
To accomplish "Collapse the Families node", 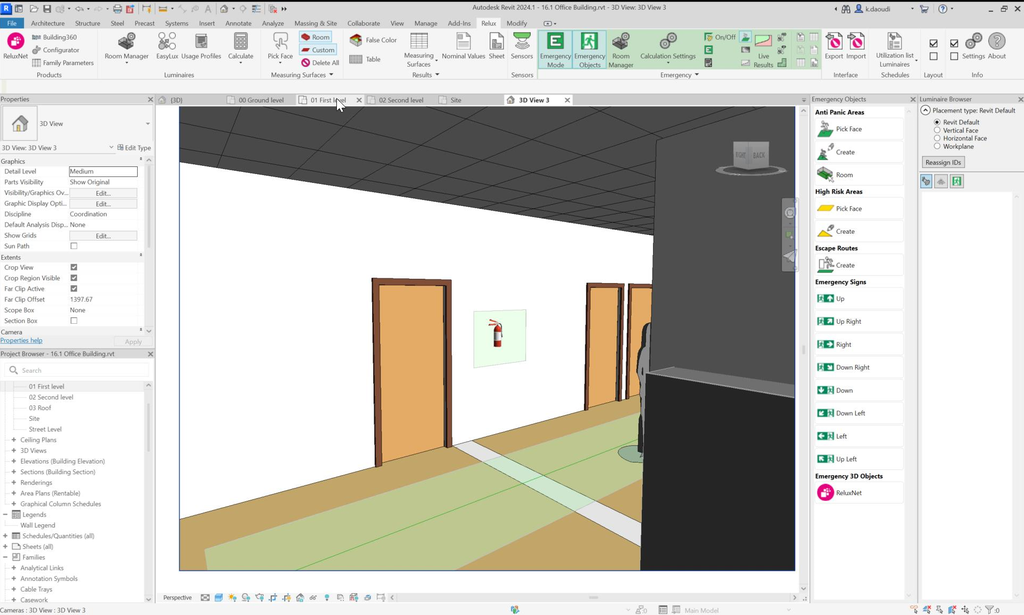I will click(5, 557).
